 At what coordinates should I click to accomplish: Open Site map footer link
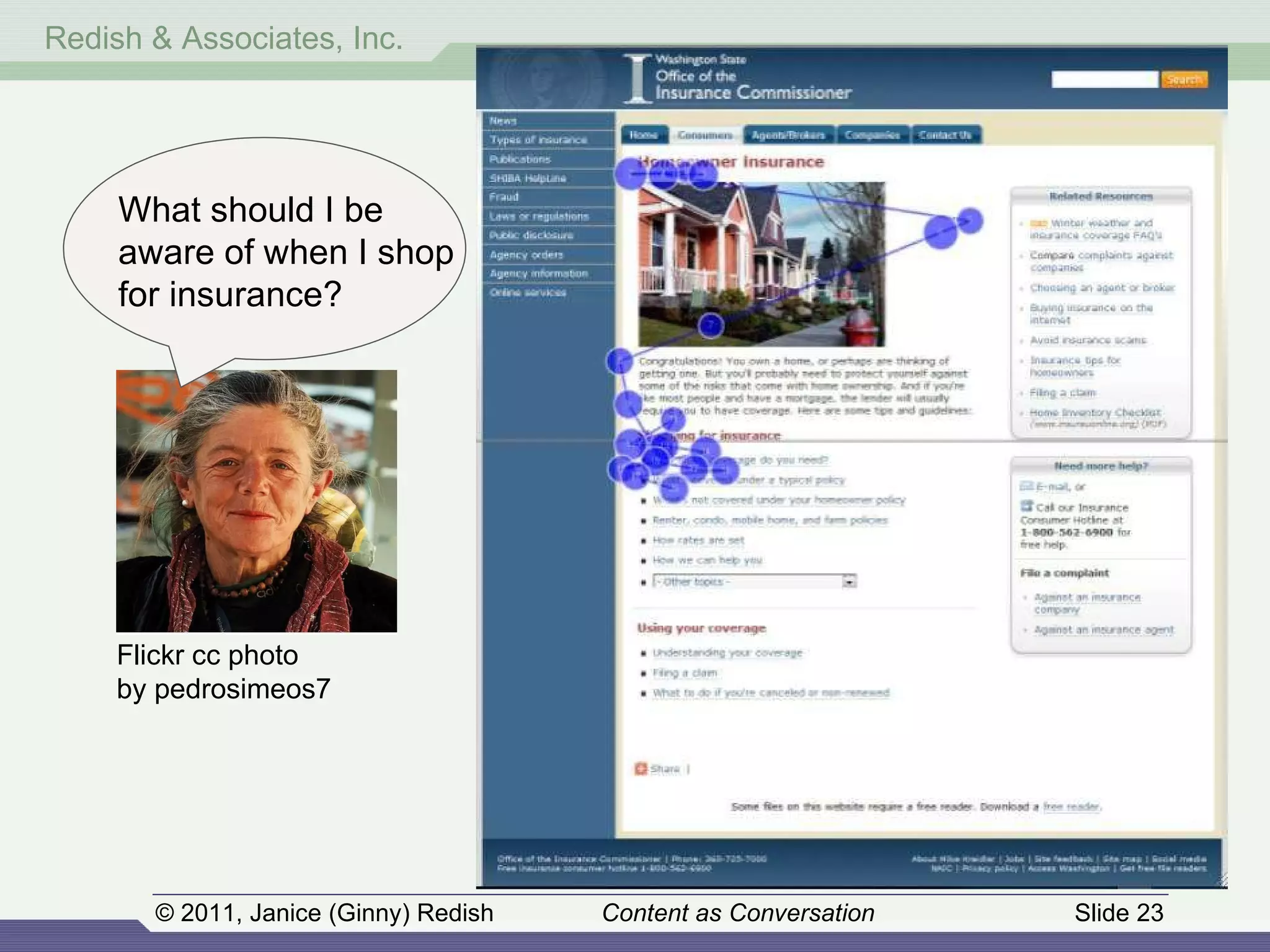[x=1122, y=859]
